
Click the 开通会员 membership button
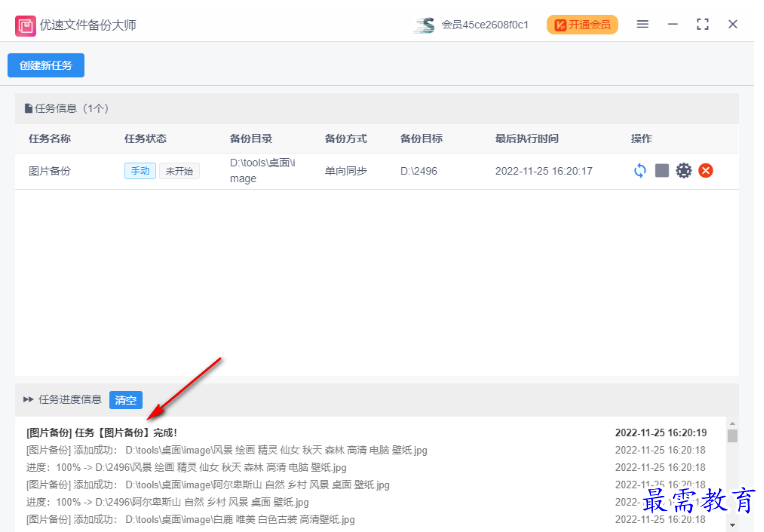click(x=582, y=24)
